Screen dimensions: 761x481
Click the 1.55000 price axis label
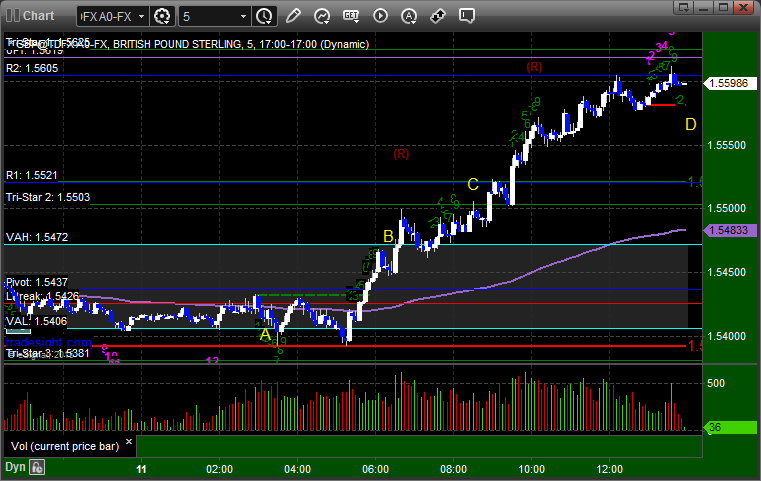tap(727, 208)
